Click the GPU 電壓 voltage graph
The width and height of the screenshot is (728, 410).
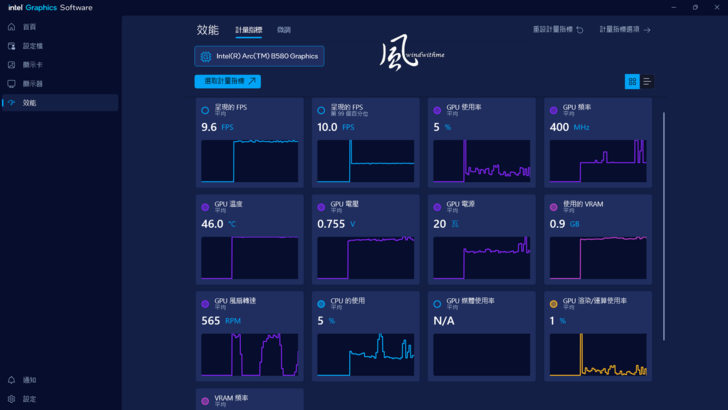pos(366,258)
